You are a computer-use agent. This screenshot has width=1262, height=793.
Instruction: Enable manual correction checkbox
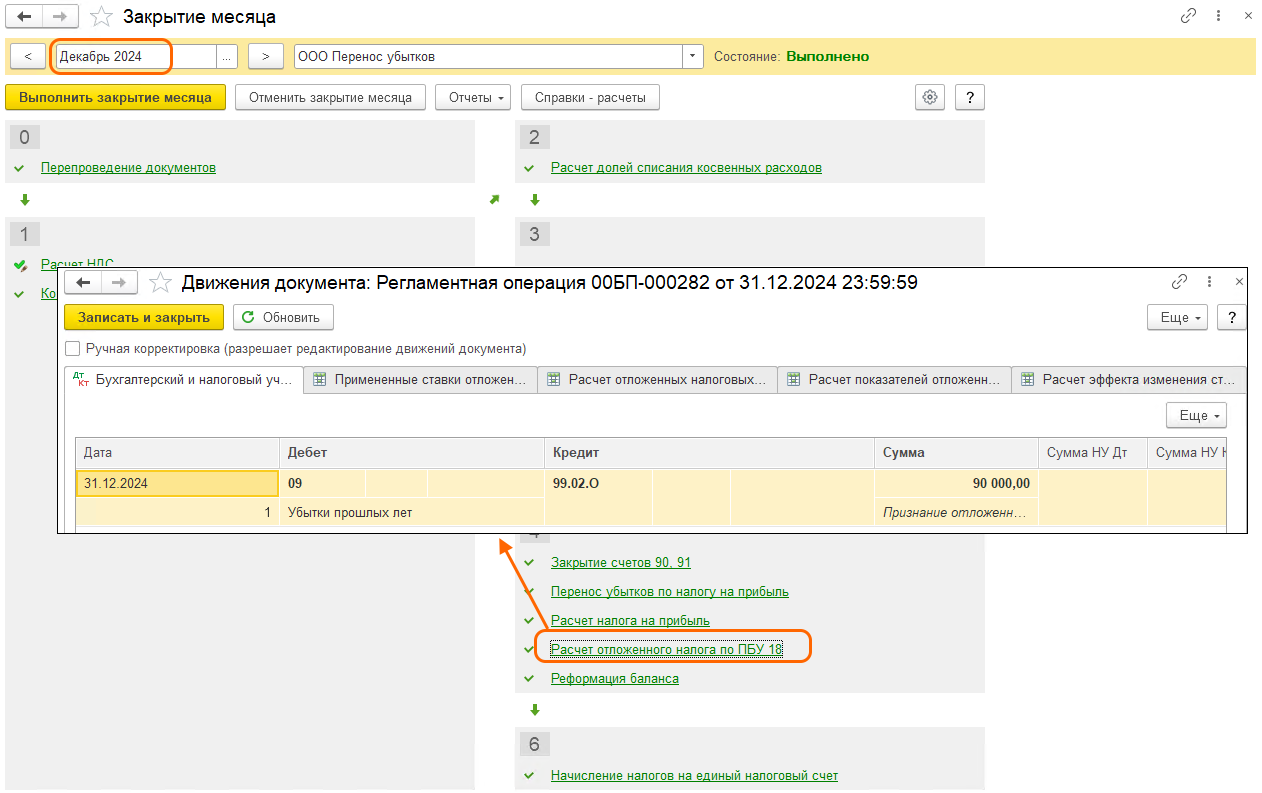pyautogui.click(x=72, y=349)
